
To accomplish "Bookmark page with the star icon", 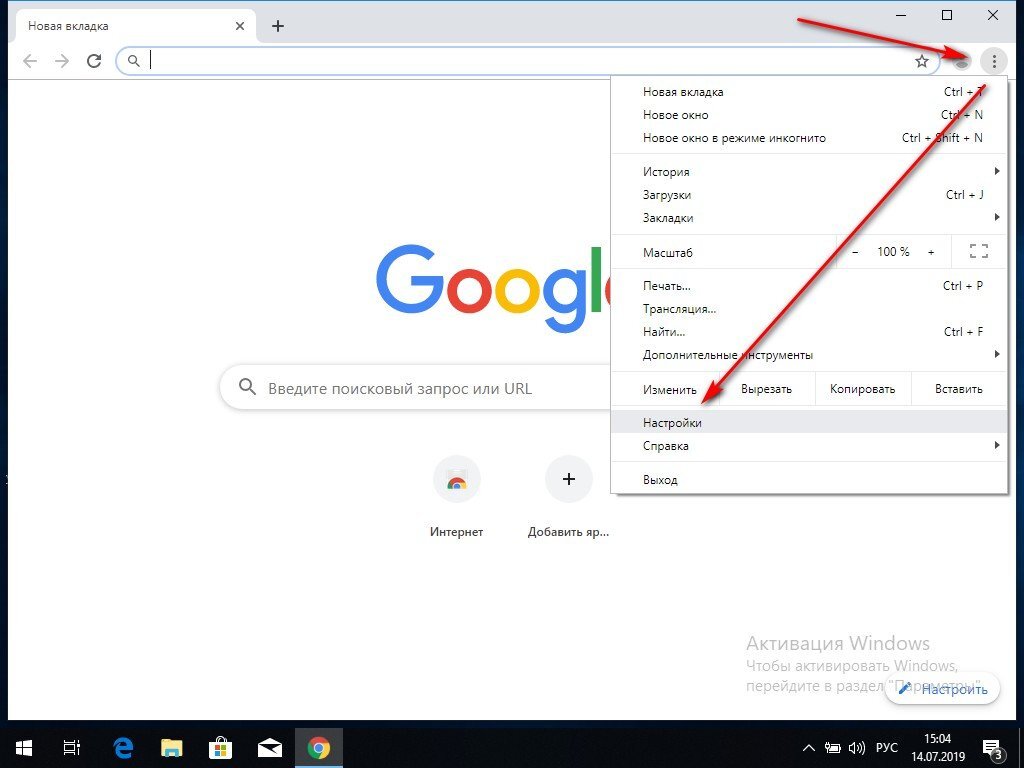I will tap(921, 61).
